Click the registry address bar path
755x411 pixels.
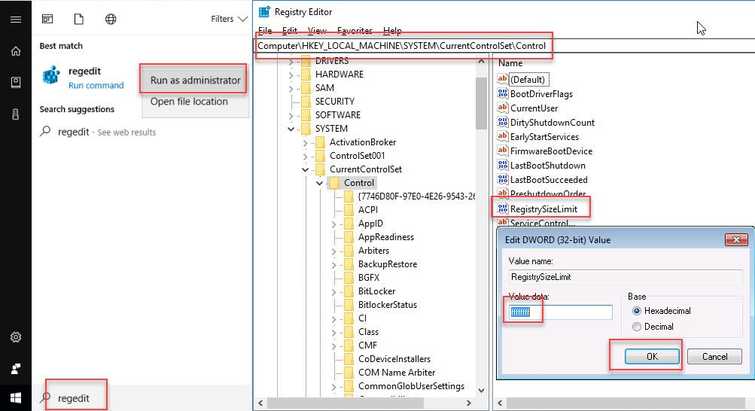tap(402, 46)
